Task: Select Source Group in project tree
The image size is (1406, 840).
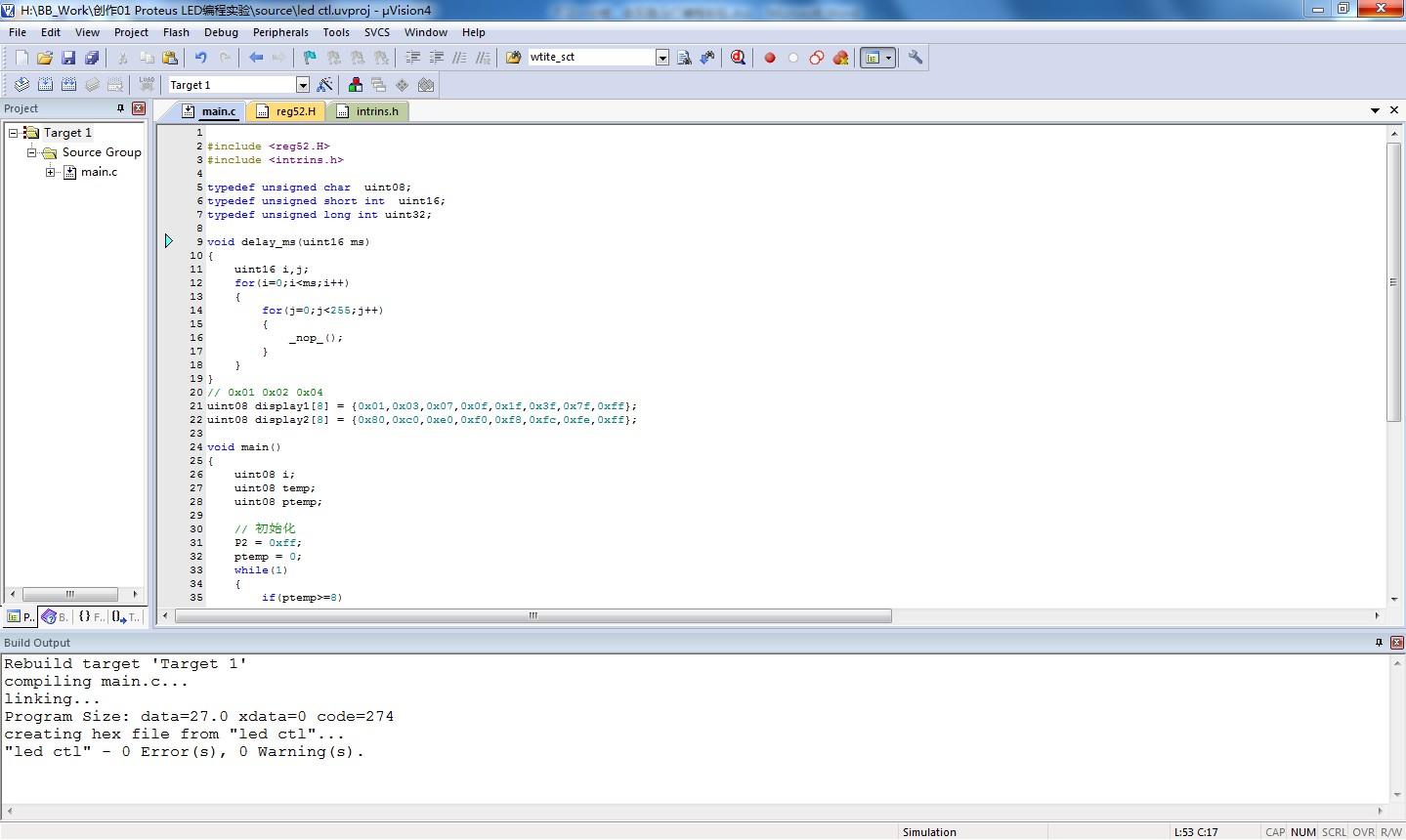Action: pos(102,152)
